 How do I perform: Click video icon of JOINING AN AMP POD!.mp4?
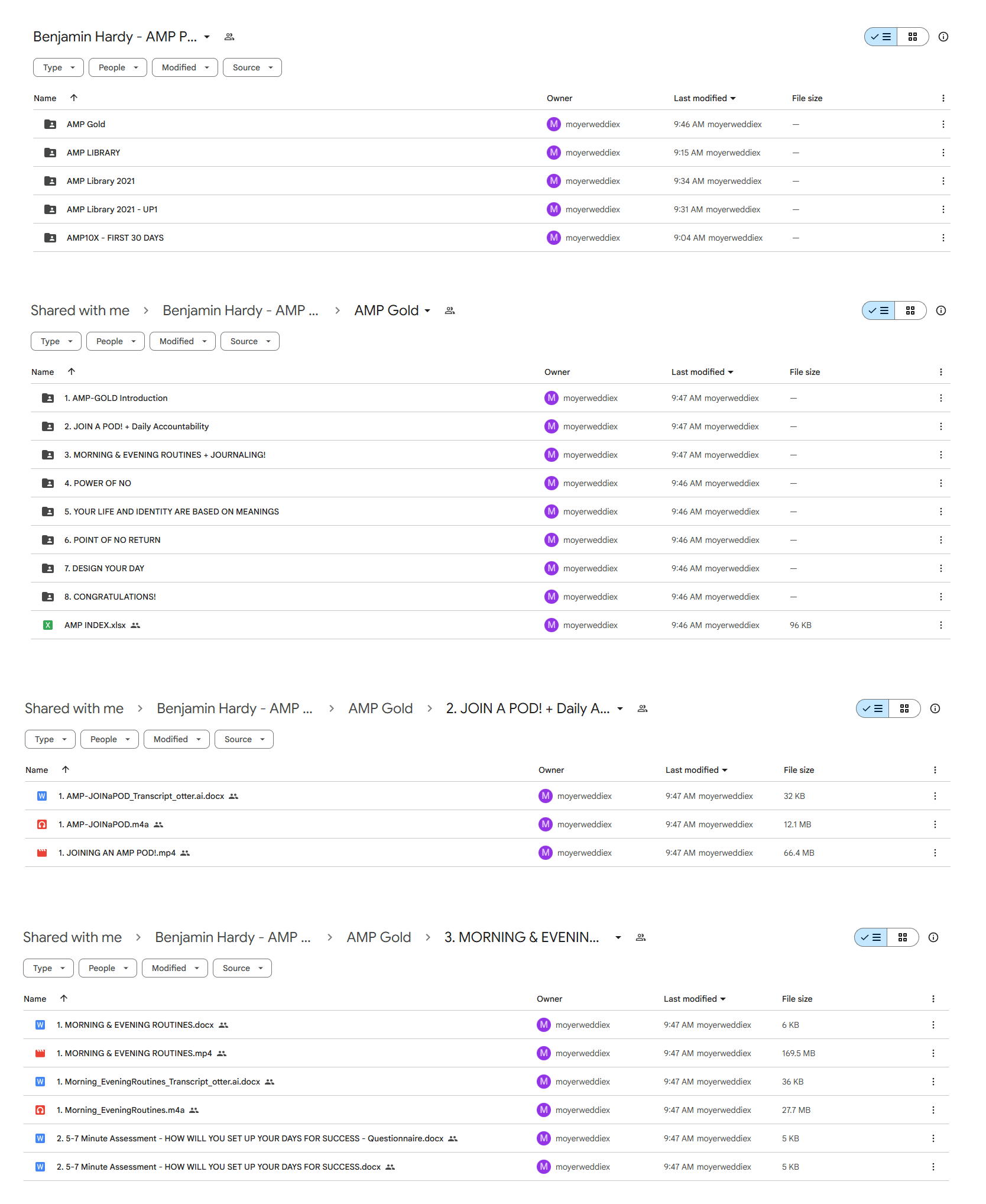tap(42, 853)
